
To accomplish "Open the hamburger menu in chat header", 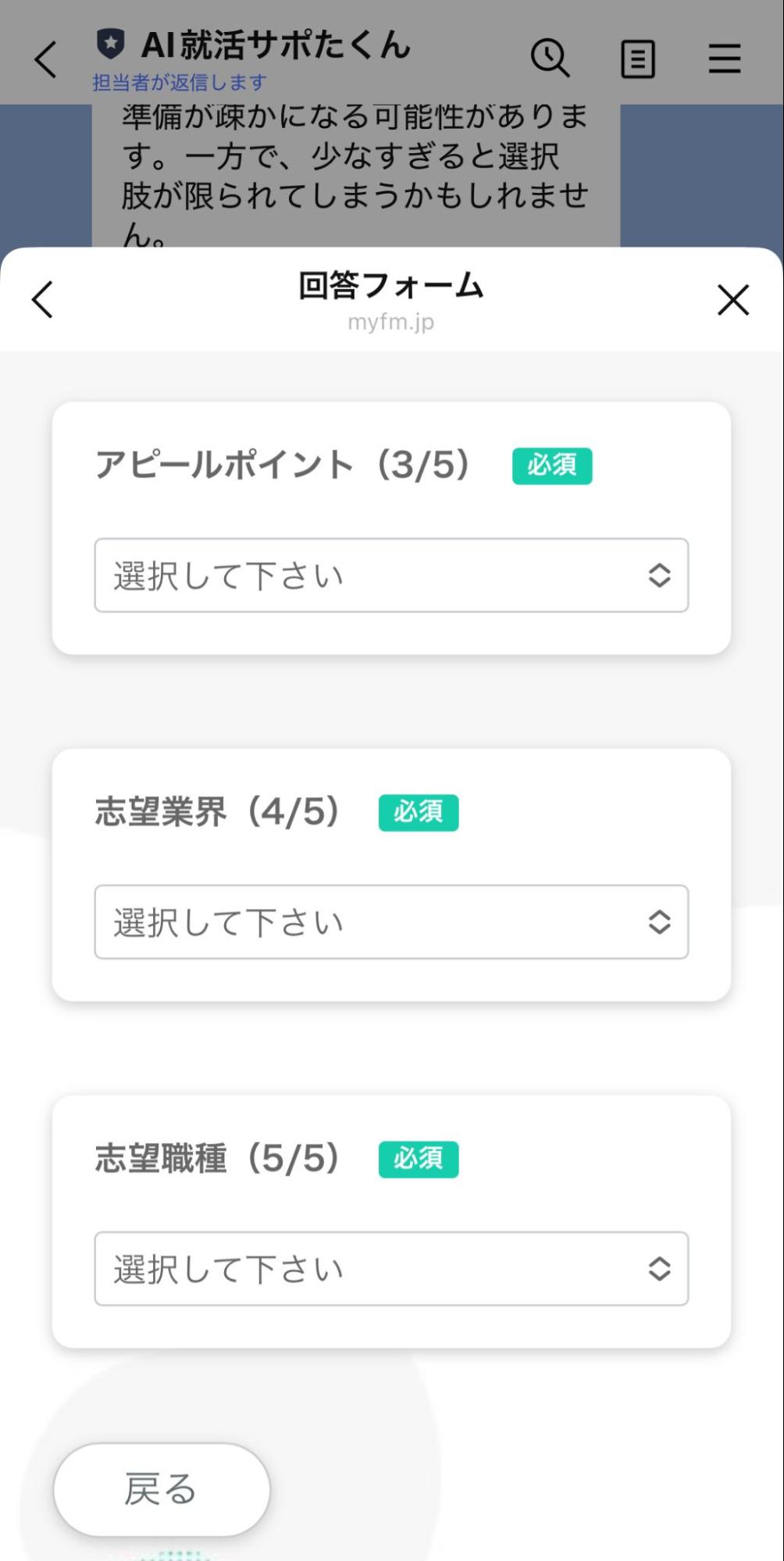I will click(724, 59).
